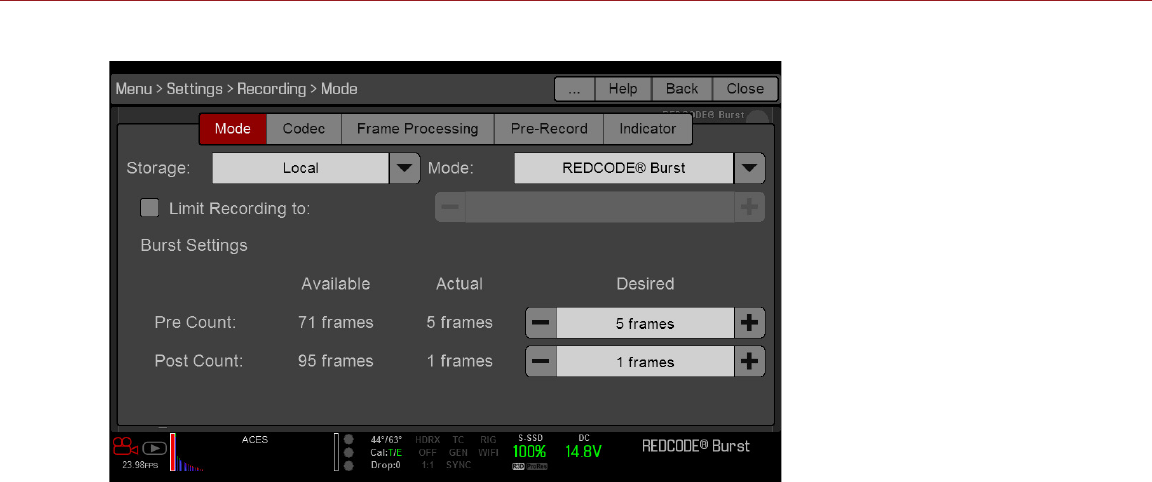Click the Pre Count actual 5 frames

coord(459,323)
